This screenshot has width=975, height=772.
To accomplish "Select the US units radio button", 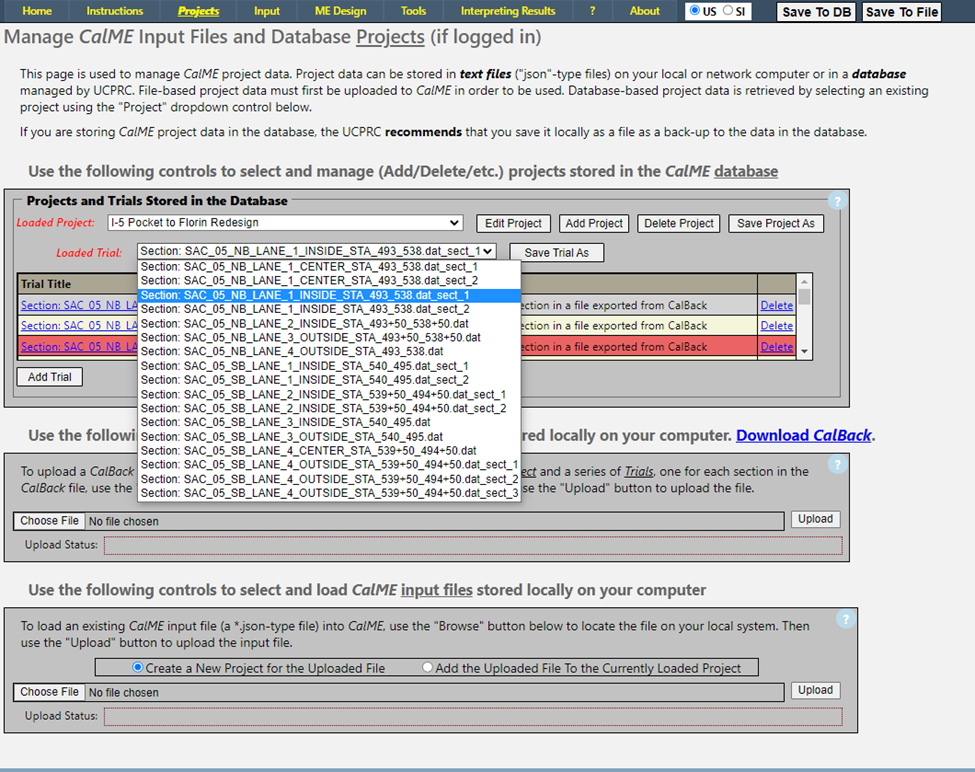I will click(x=695, y=11).
